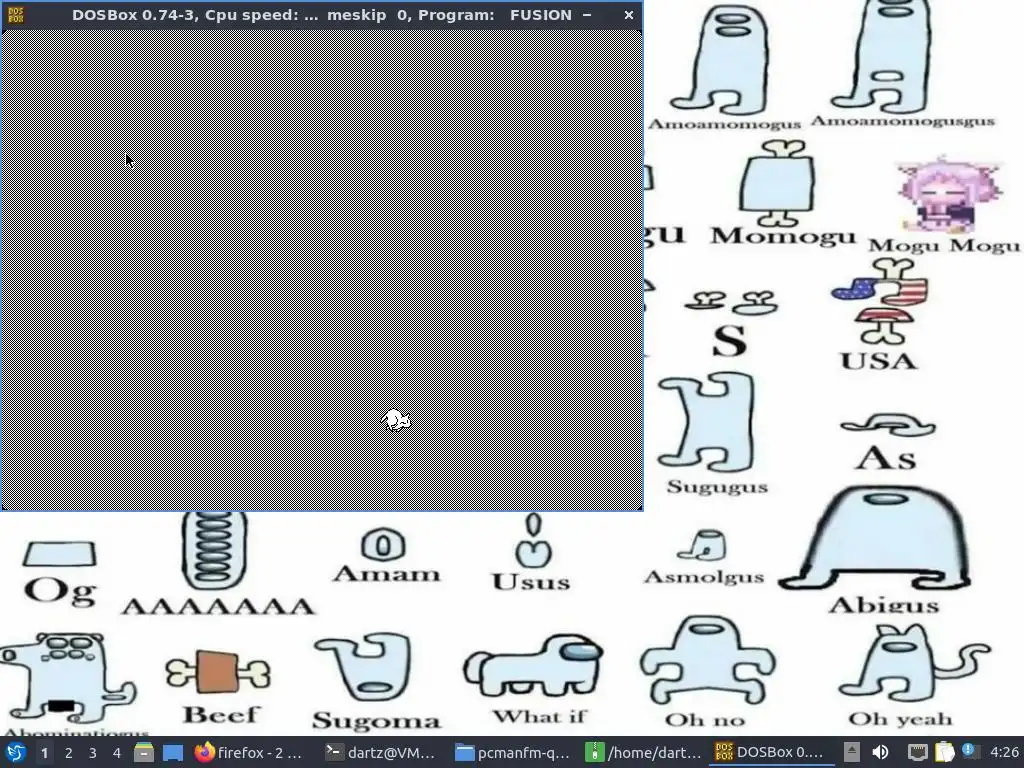This screenshot has width=1024, height=768.
Task: Select the DOSBox taskbar entry
Action: [769, 753]
